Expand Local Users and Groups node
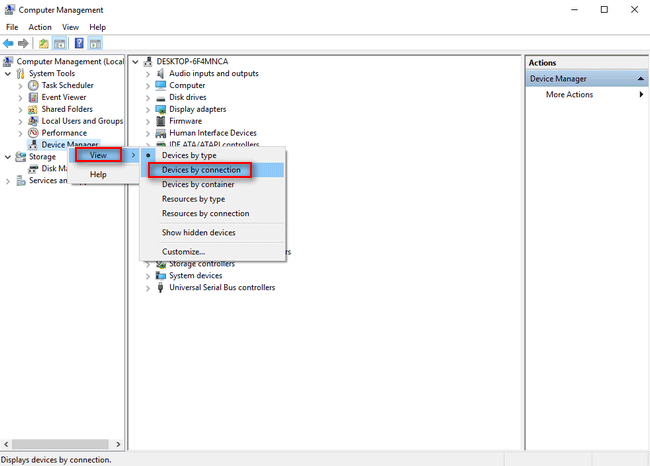This screenshot has height=466, width=650. click(20, 121)
